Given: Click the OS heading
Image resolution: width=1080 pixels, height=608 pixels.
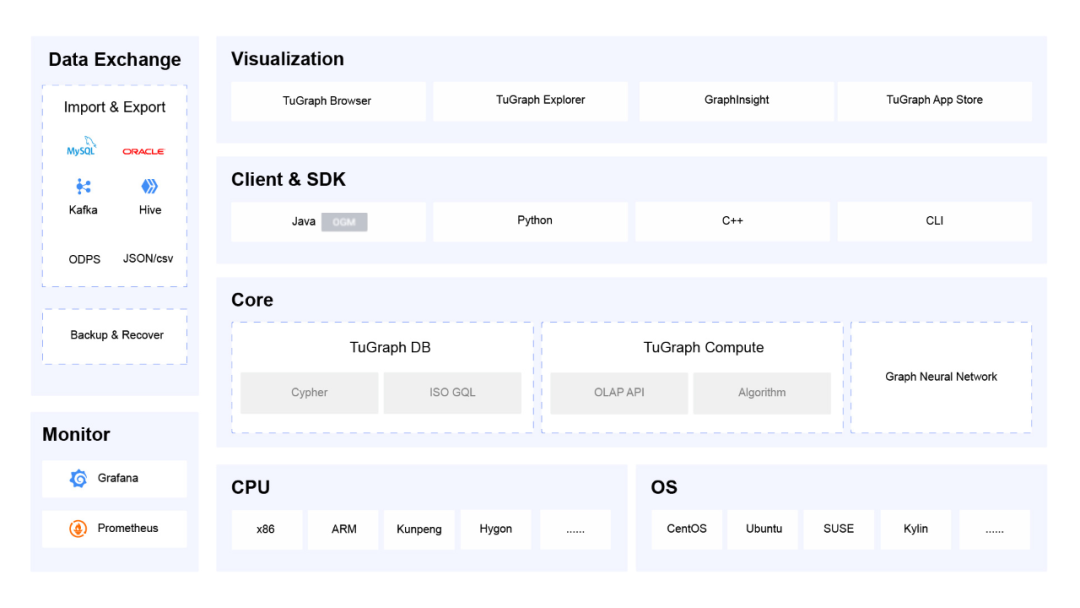Looking at the screenshot, I should 664,488.
